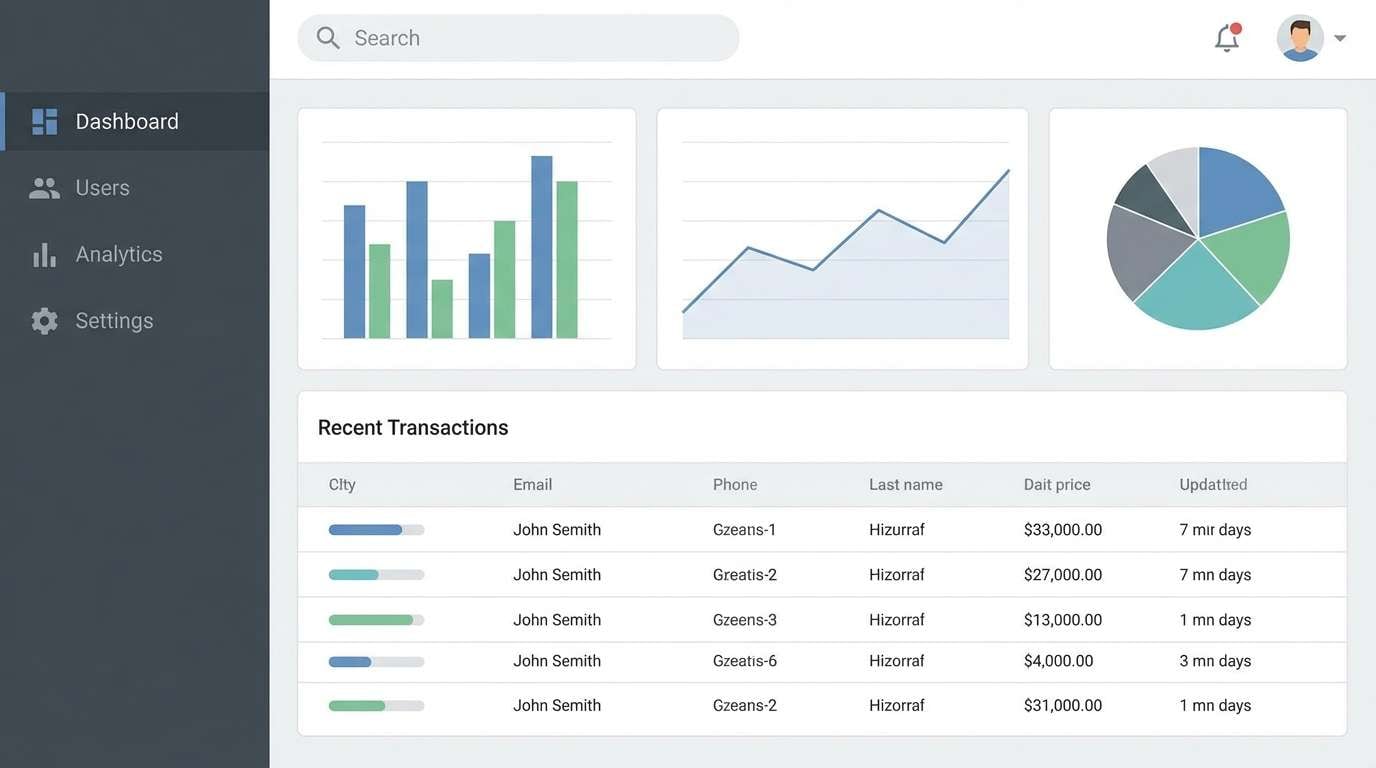Switch to the Analytics section
Screen dimensions: 1376x768
tap(119, 253)
